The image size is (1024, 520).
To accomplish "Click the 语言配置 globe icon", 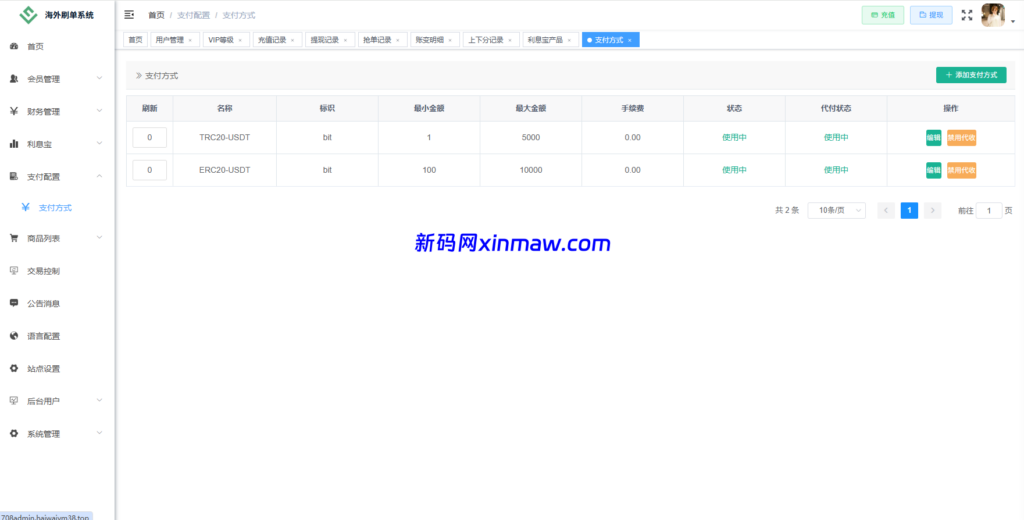I will (x=14, y=336).
